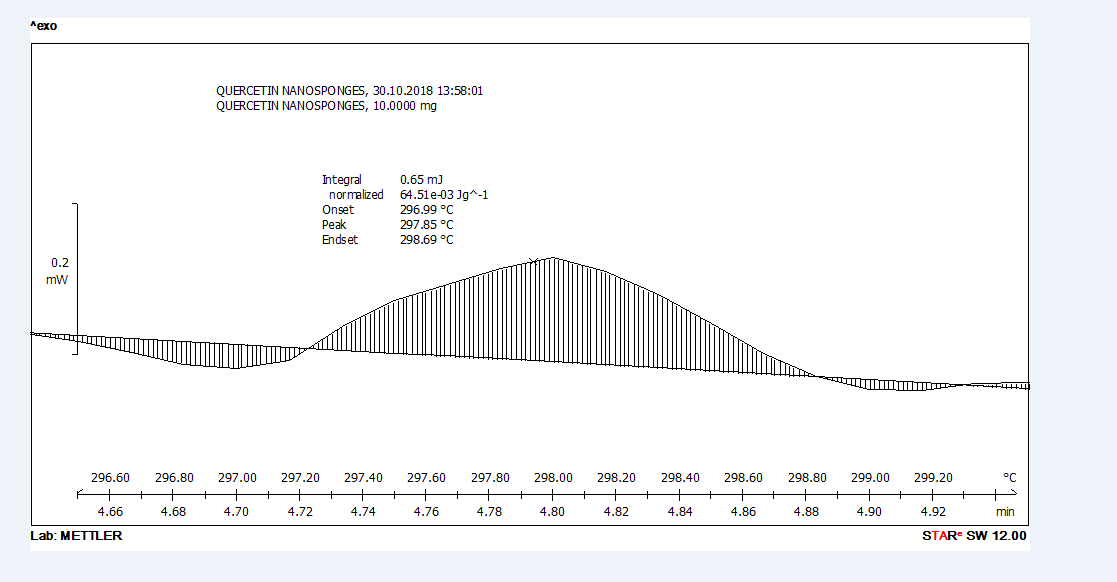Click the 4.92 time axis label
The image size is (1117, 582).
[x=933, y=512]
